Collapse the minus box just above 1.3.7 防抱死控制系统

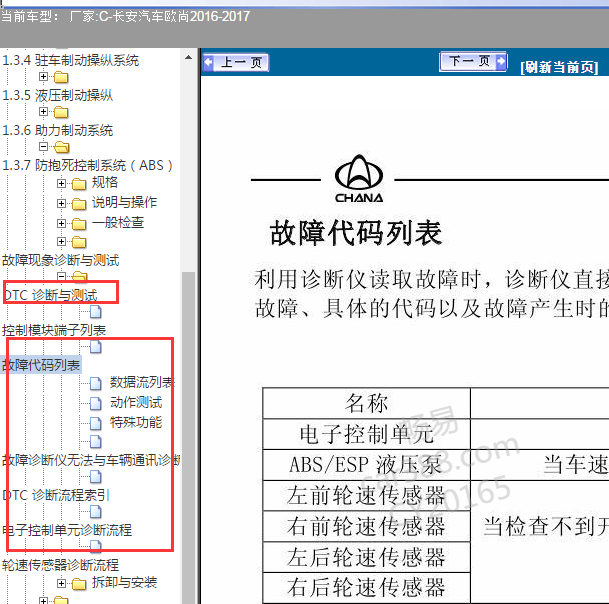coord(44,147)
